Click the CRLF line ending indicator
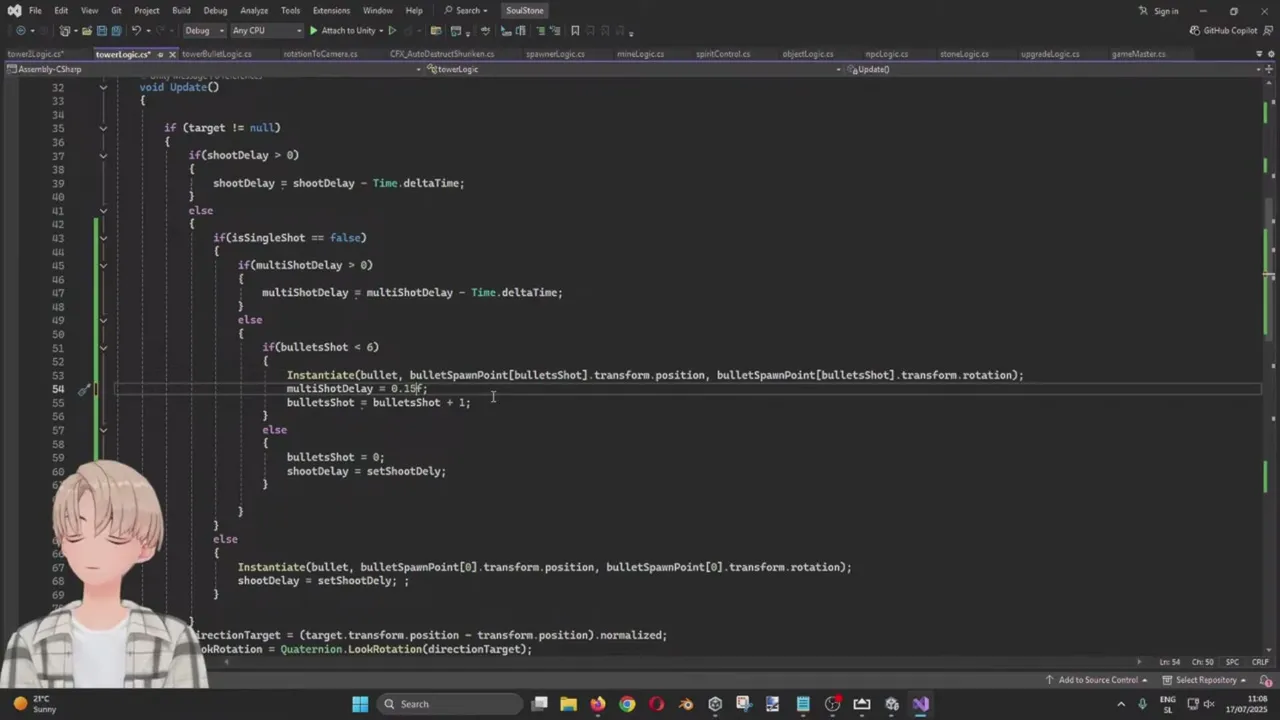 pos(1259,662)
